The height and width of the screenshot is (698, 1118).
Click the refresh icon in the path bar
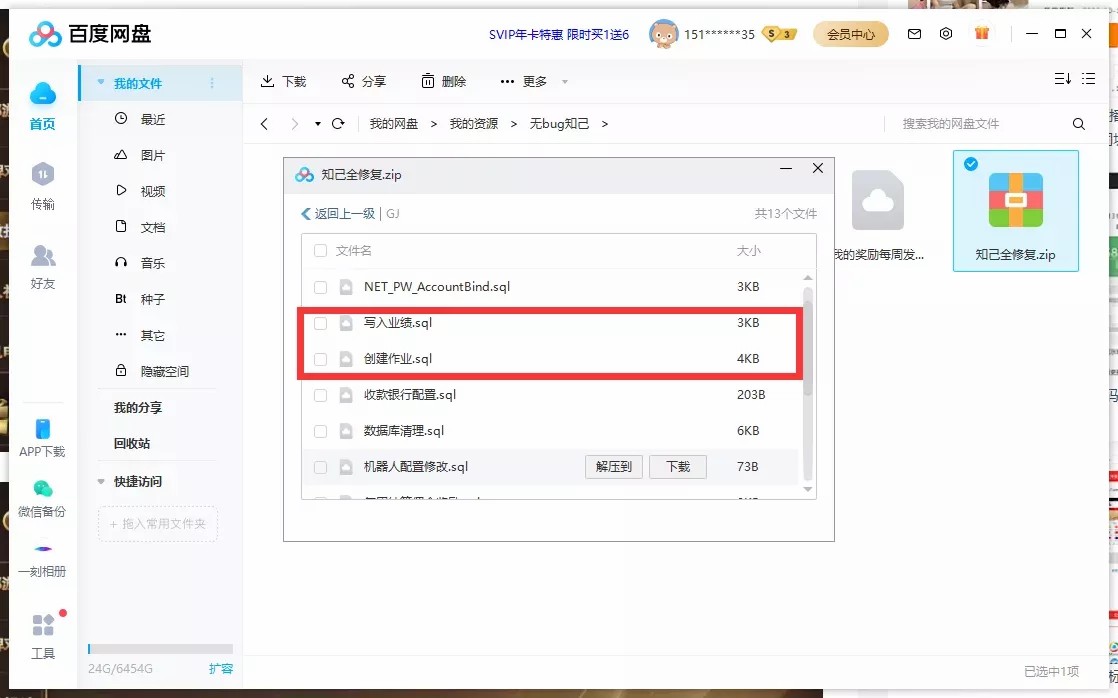(338, 123)
